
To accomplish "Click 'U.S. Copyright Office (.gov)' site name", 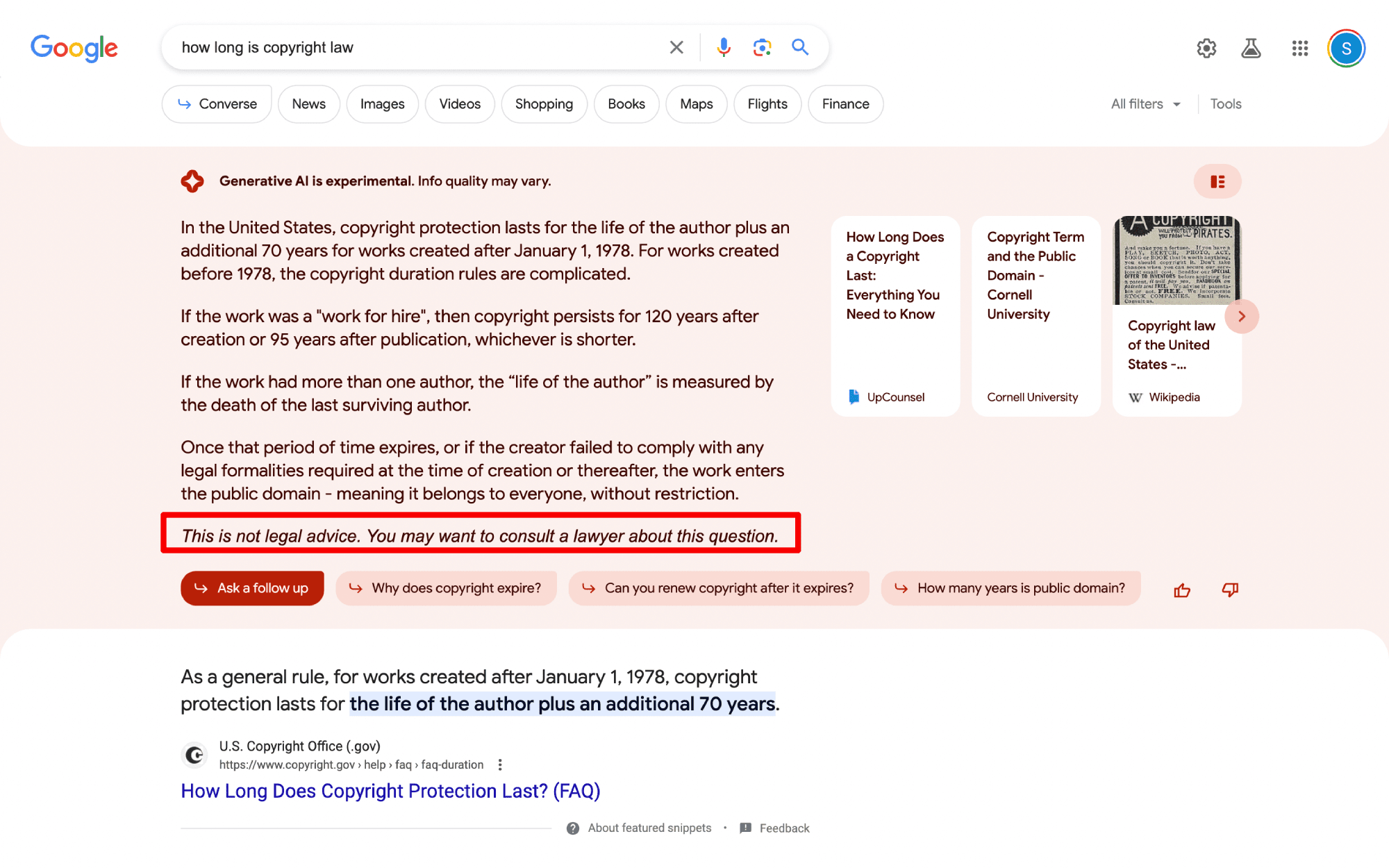I will pos(300,746).
